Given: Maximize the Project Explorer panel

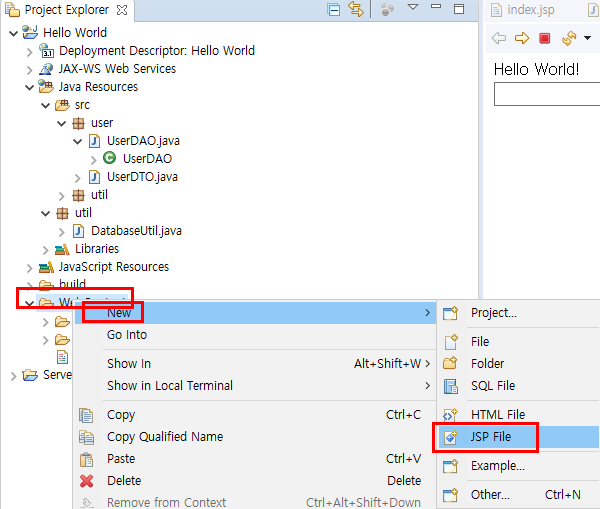Looking at the screenshot, I should click(x=459, y=9).
